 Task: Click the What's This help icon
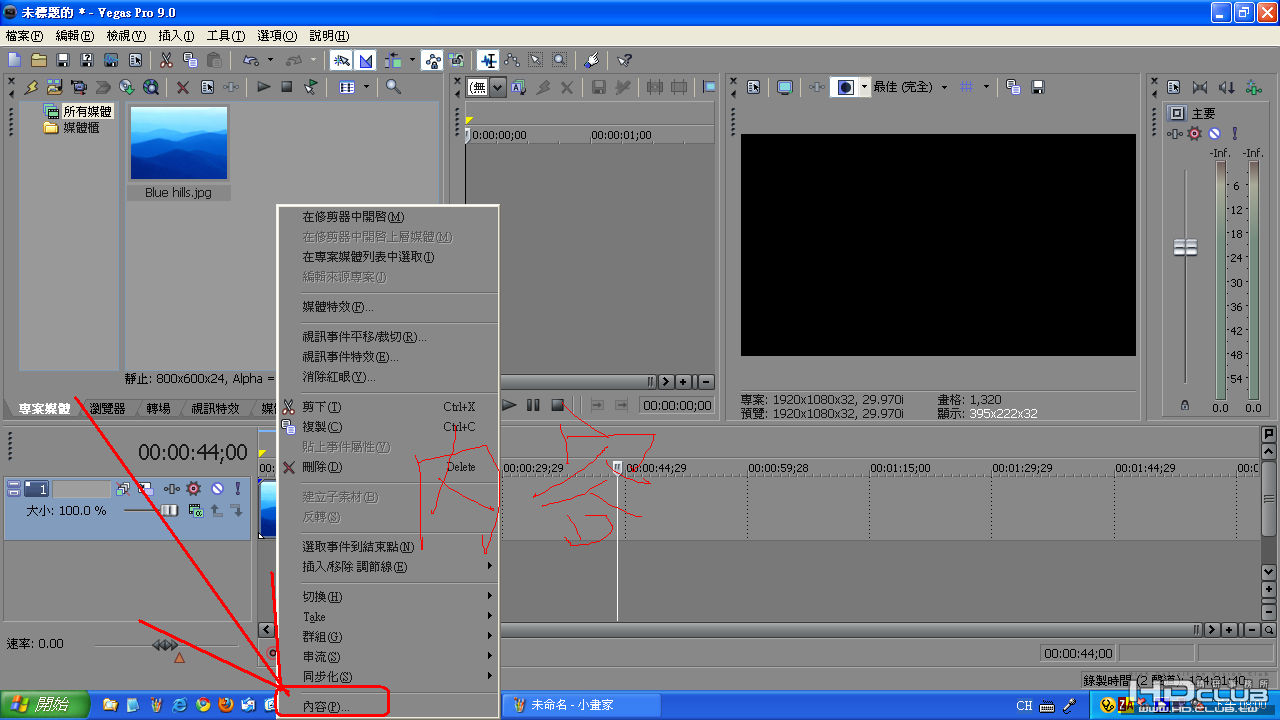624,60
